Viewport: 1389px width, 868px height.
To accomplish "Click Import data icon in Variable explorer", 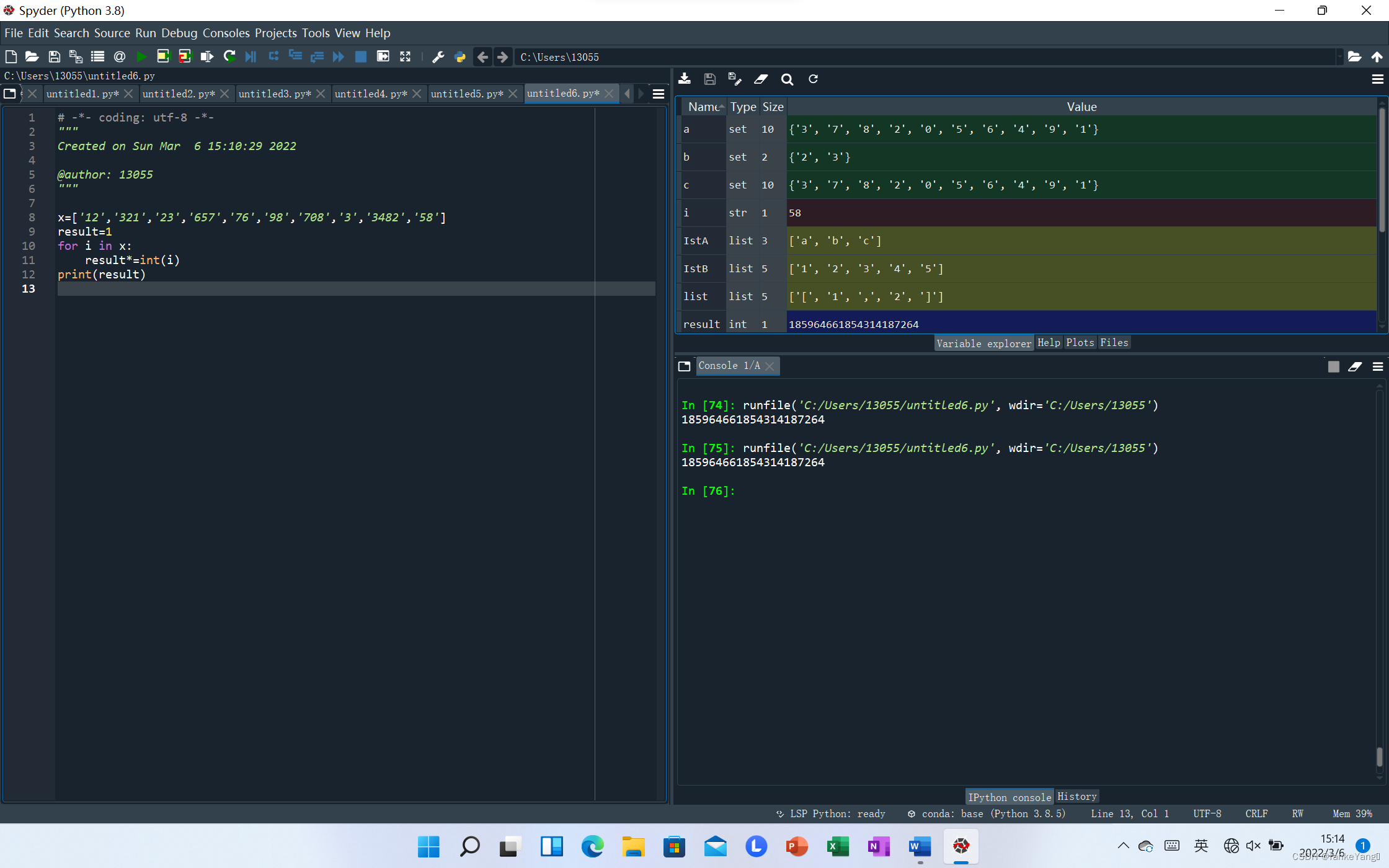I will click(x=685, y=79).
